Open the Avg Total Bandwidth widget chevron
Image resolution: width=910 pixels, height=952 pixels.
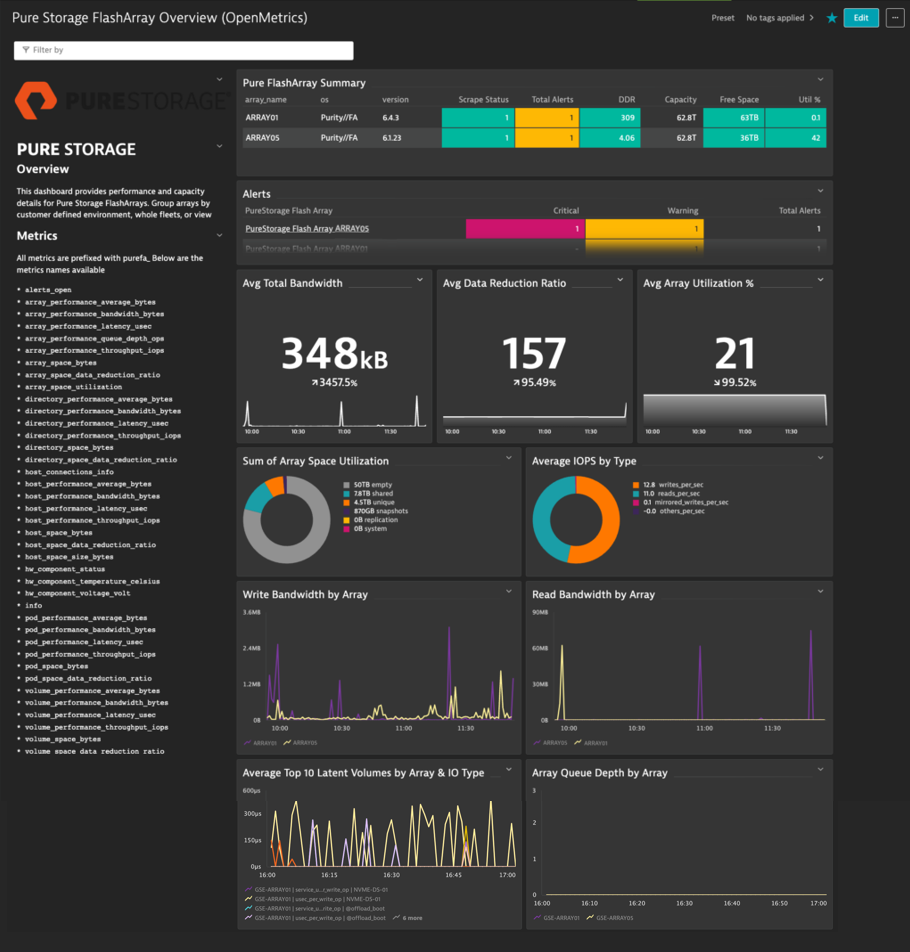pyautogui.click(x=419, y=280)
